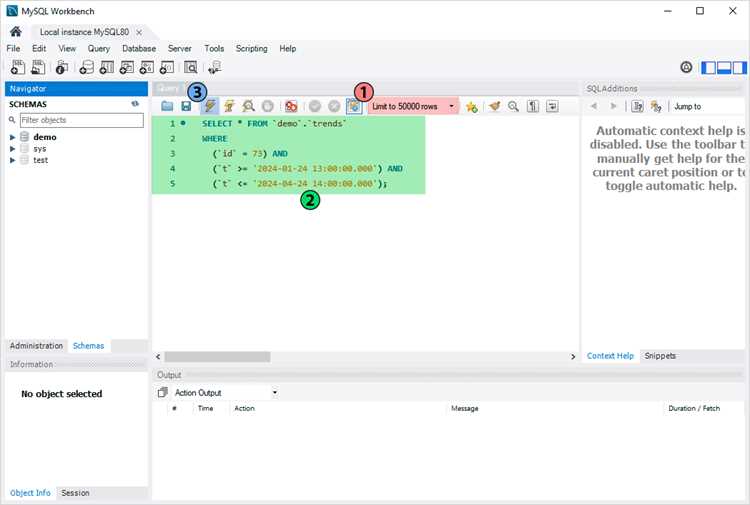Image resolution: width=750 pixels, height=505 pixels.
Task: Select the Object Info tab
Action: (x=30, y=493)
